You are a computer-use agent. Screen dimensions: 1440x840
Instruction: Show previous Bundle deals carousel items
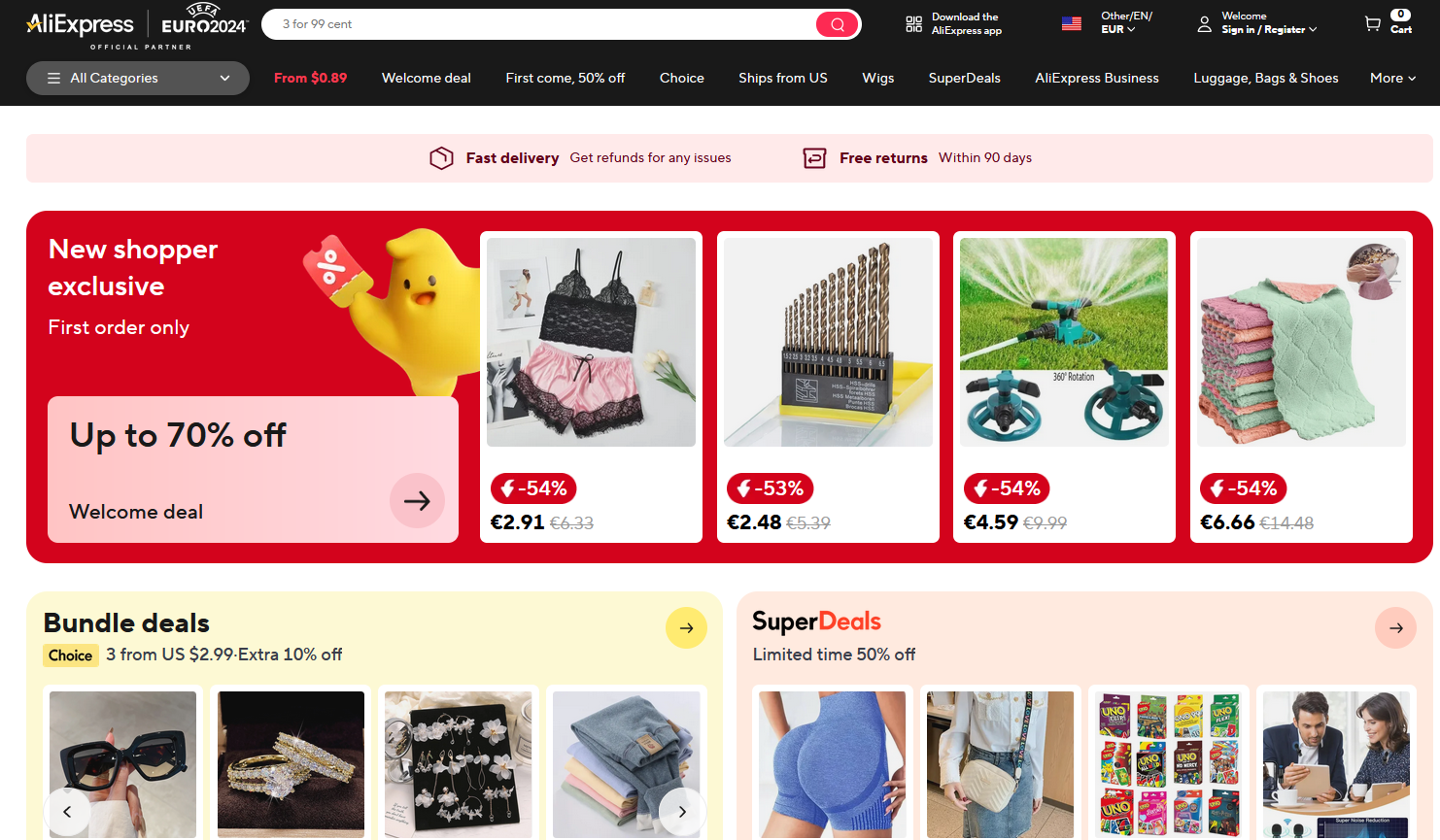(x=67, y=812)
